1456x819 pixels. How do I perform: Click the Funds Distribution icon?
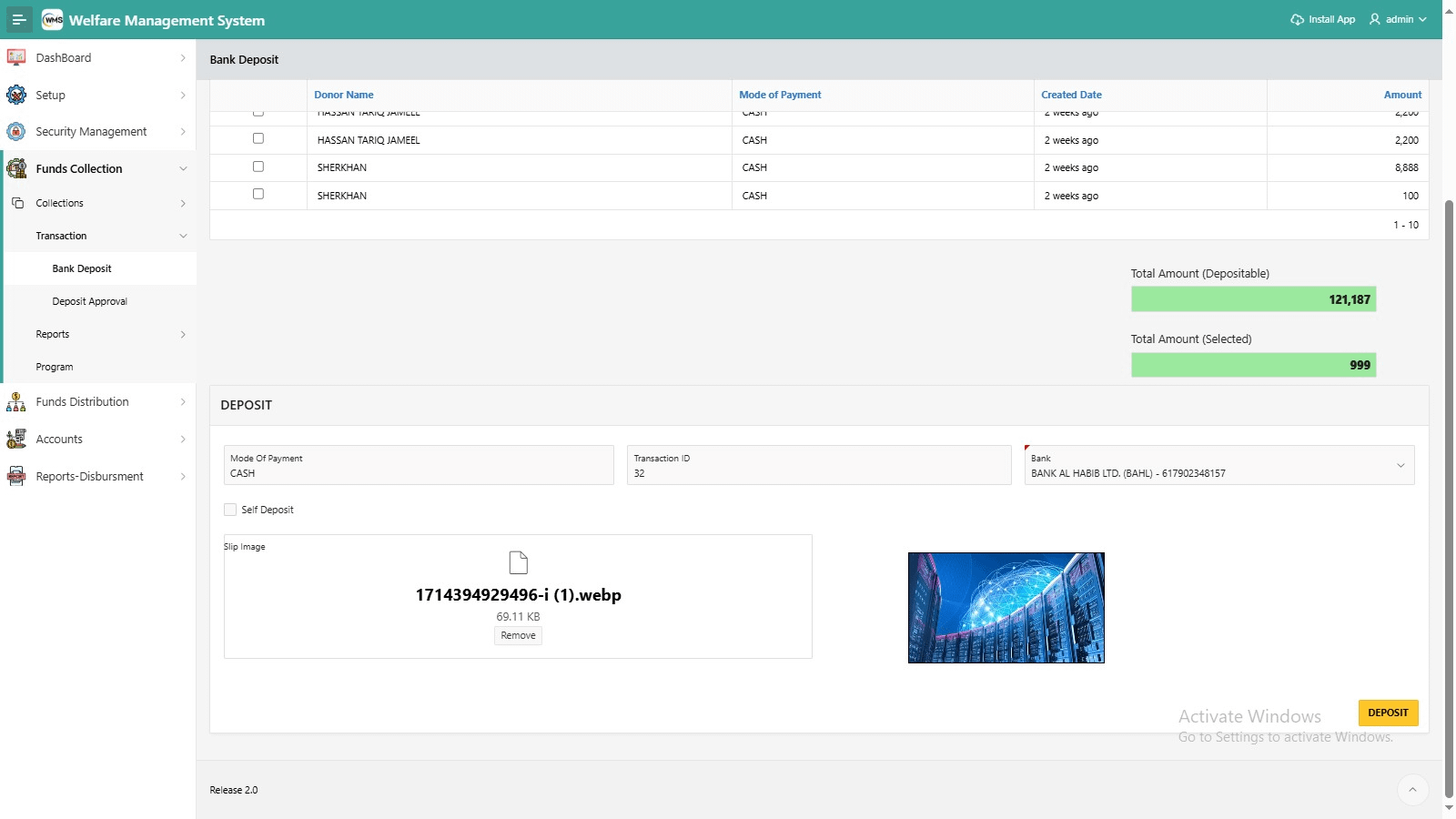16,402
